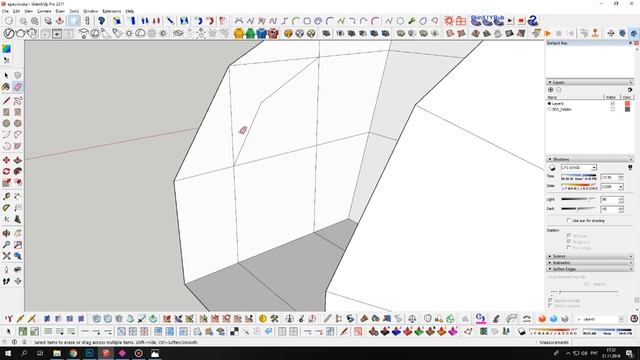Click the yellow house Solid Tools icon
The image size is (640, 360).
click(239, 33)
